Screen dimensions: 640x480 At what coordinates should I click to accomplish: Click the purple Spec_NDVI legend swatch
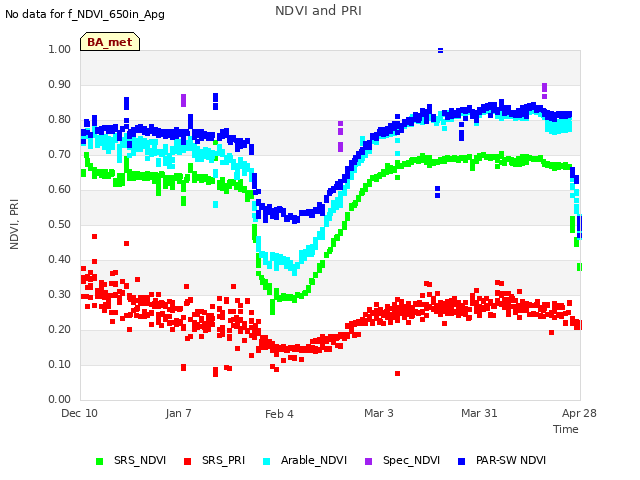click(x=369, y=461)
